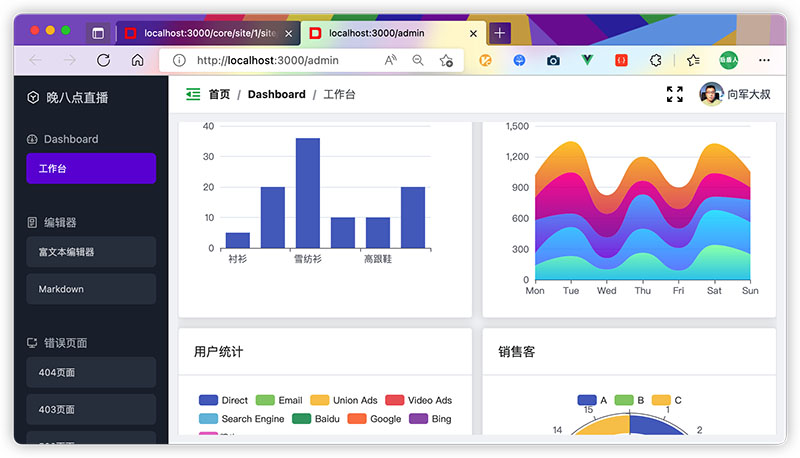Open the browser camera screenshot extension
800x458 pixels.
tap(553, 61)
